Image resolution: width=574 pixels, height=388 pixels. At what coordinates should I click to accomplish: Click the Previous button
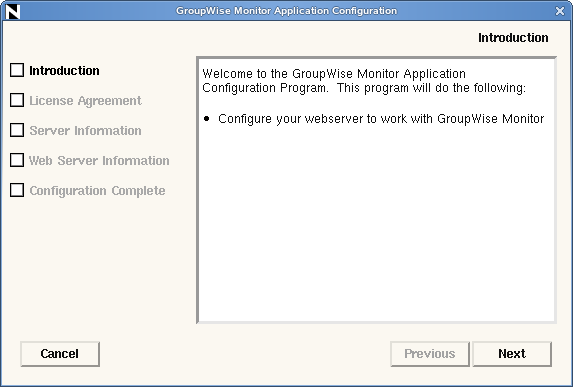point(430,354)
